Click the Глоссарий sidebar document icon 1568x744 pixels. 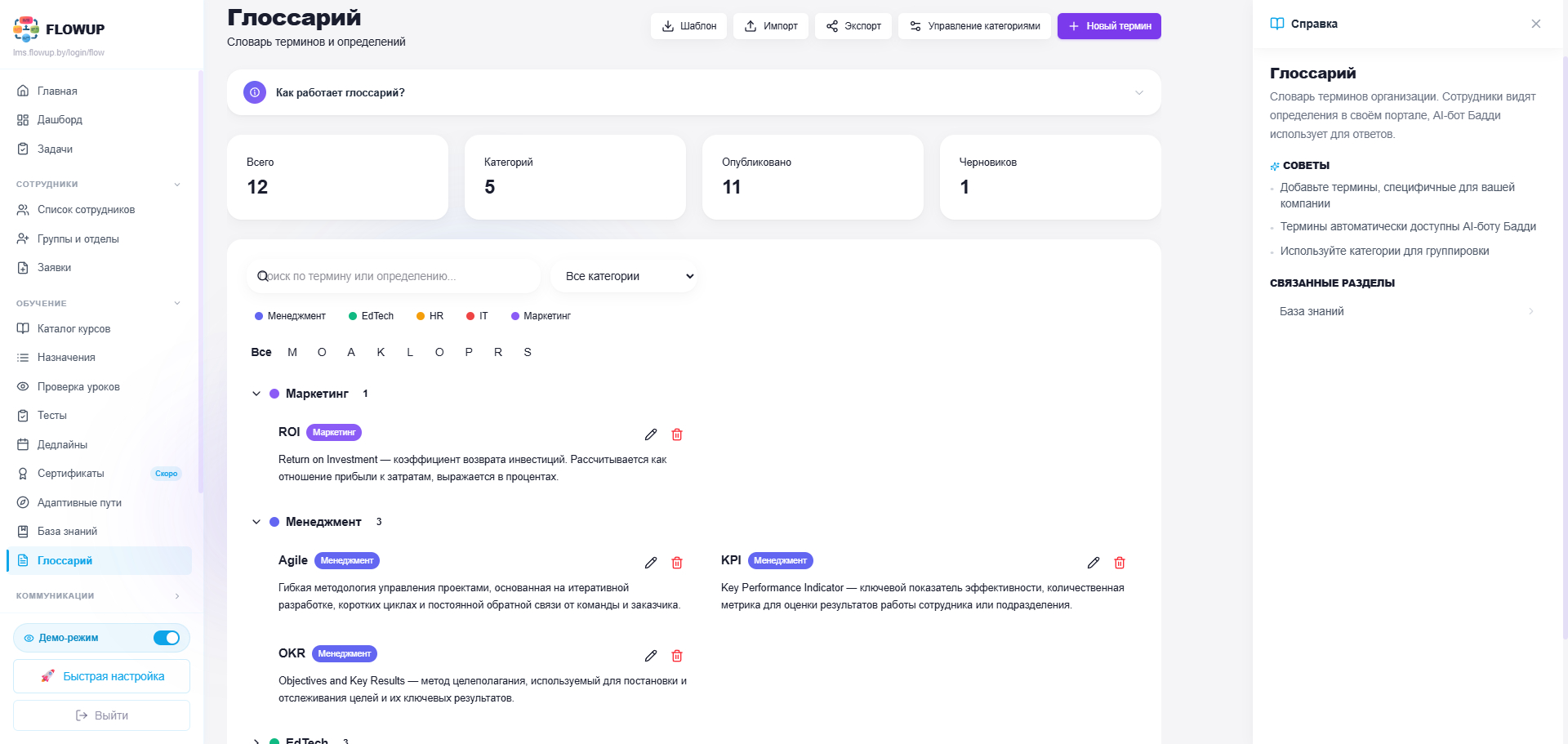[x=23, y=560]
